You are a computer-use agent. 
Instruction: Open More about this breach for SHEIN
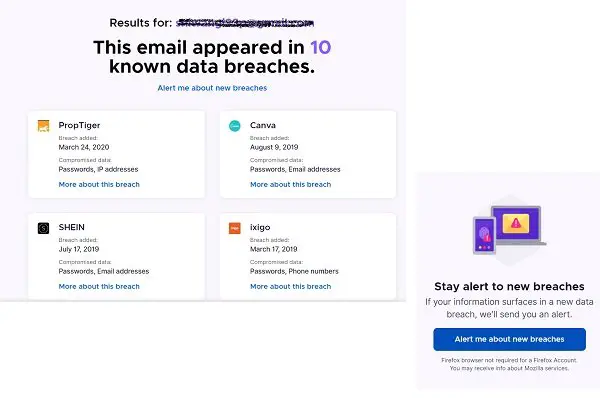[x=99, y=287]
